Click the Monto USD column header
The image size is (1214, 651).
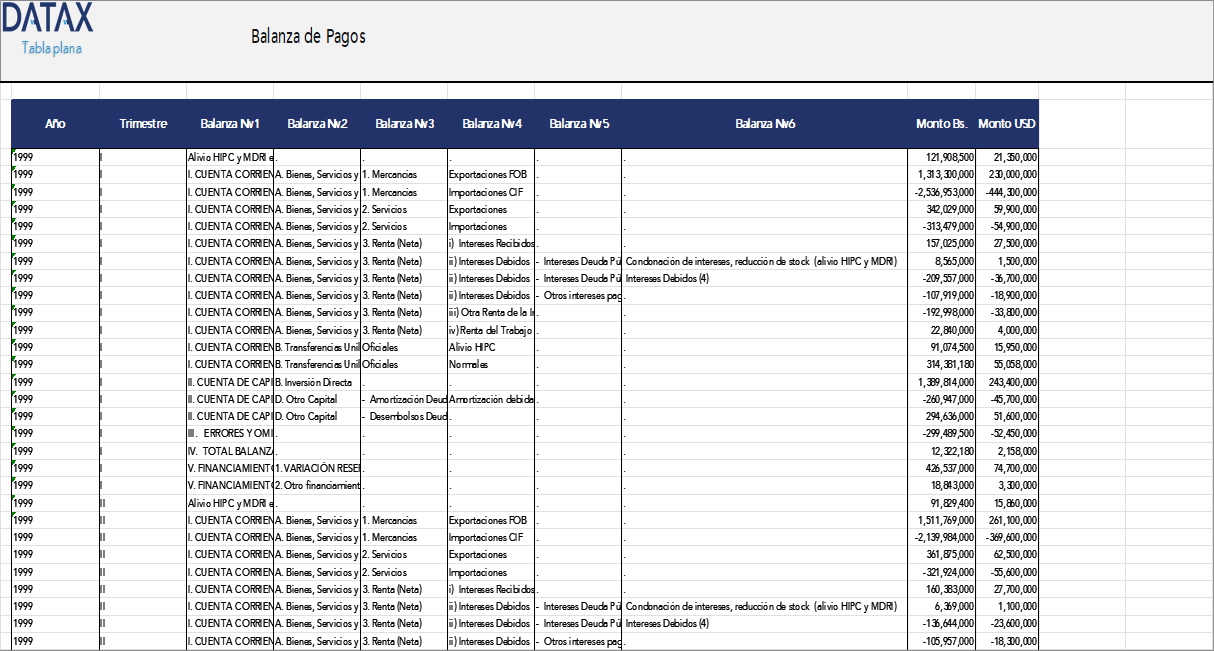[x=1007, y=124]
